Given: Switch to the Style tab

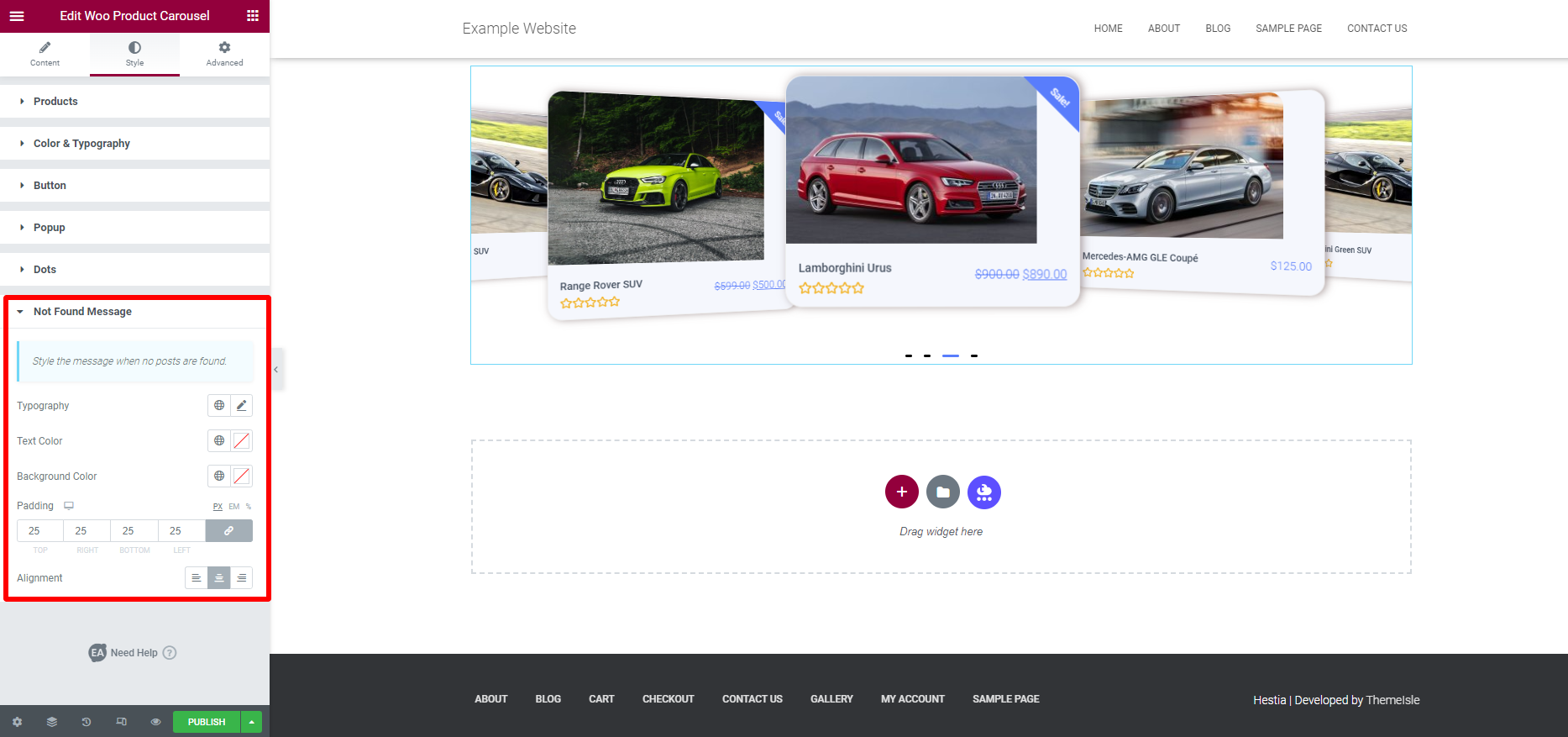Looking at the screenshot, I should coord(134,54).
